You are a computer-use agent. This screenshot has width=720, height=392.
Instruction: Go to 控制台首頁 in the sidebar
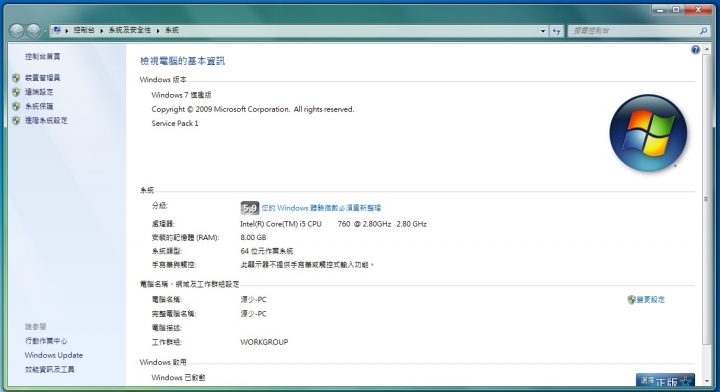43,56
